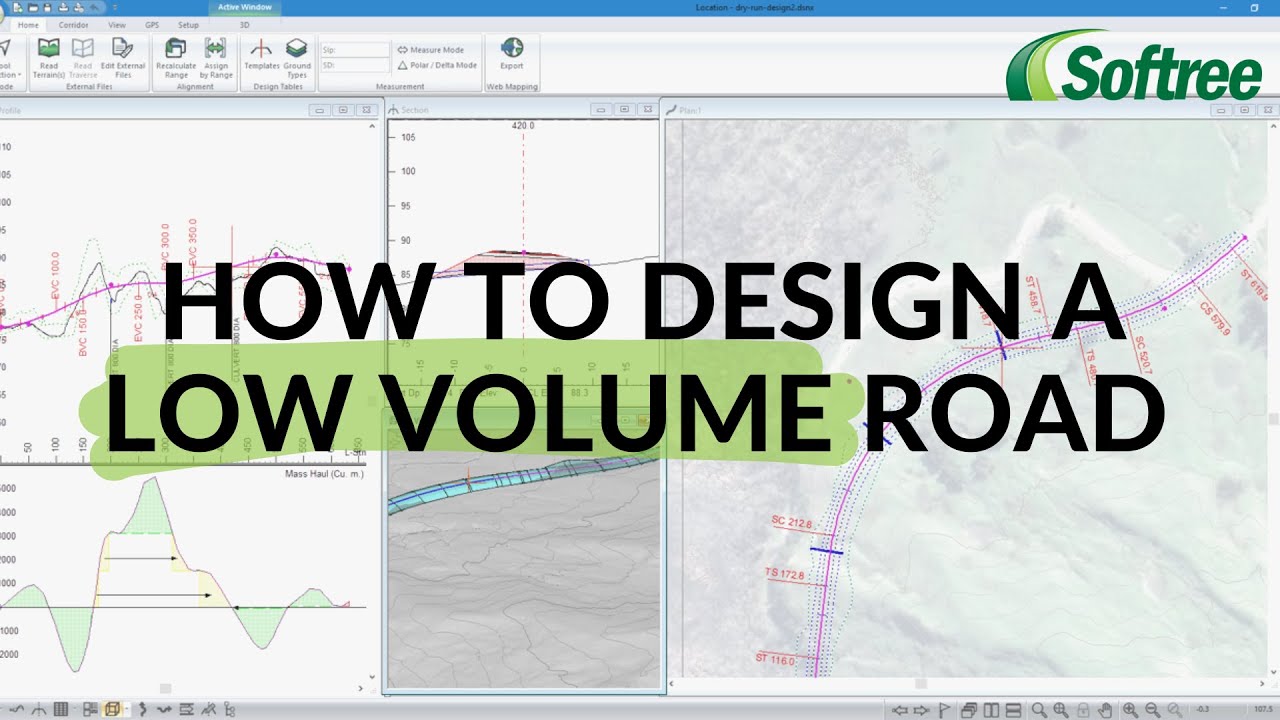Viewport: 1280px width, 720px height.
Task: Click the next-station right arrow in the status bar
Action: point(921,710)
